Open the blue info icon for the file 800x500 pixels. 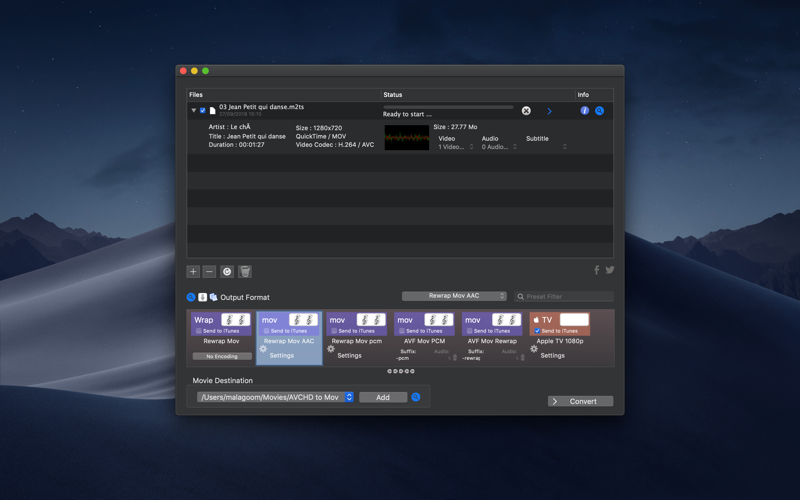click(585, 111)
